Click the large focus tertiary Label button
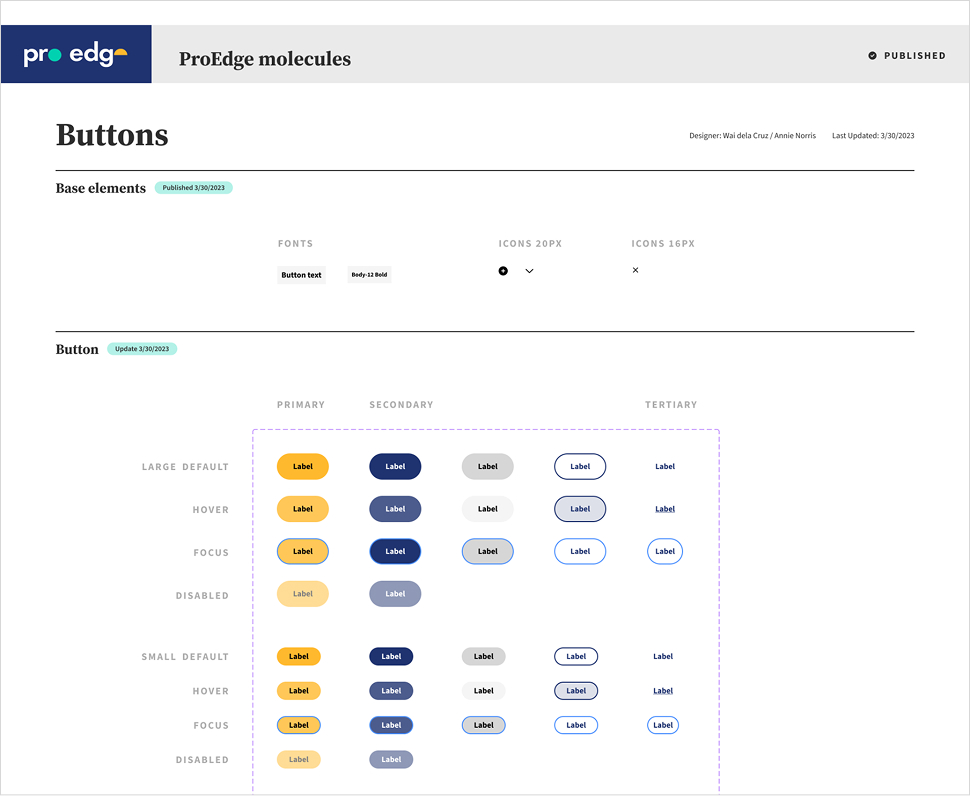The width and height of the screenshot is (970, 796). pos(665,551)
